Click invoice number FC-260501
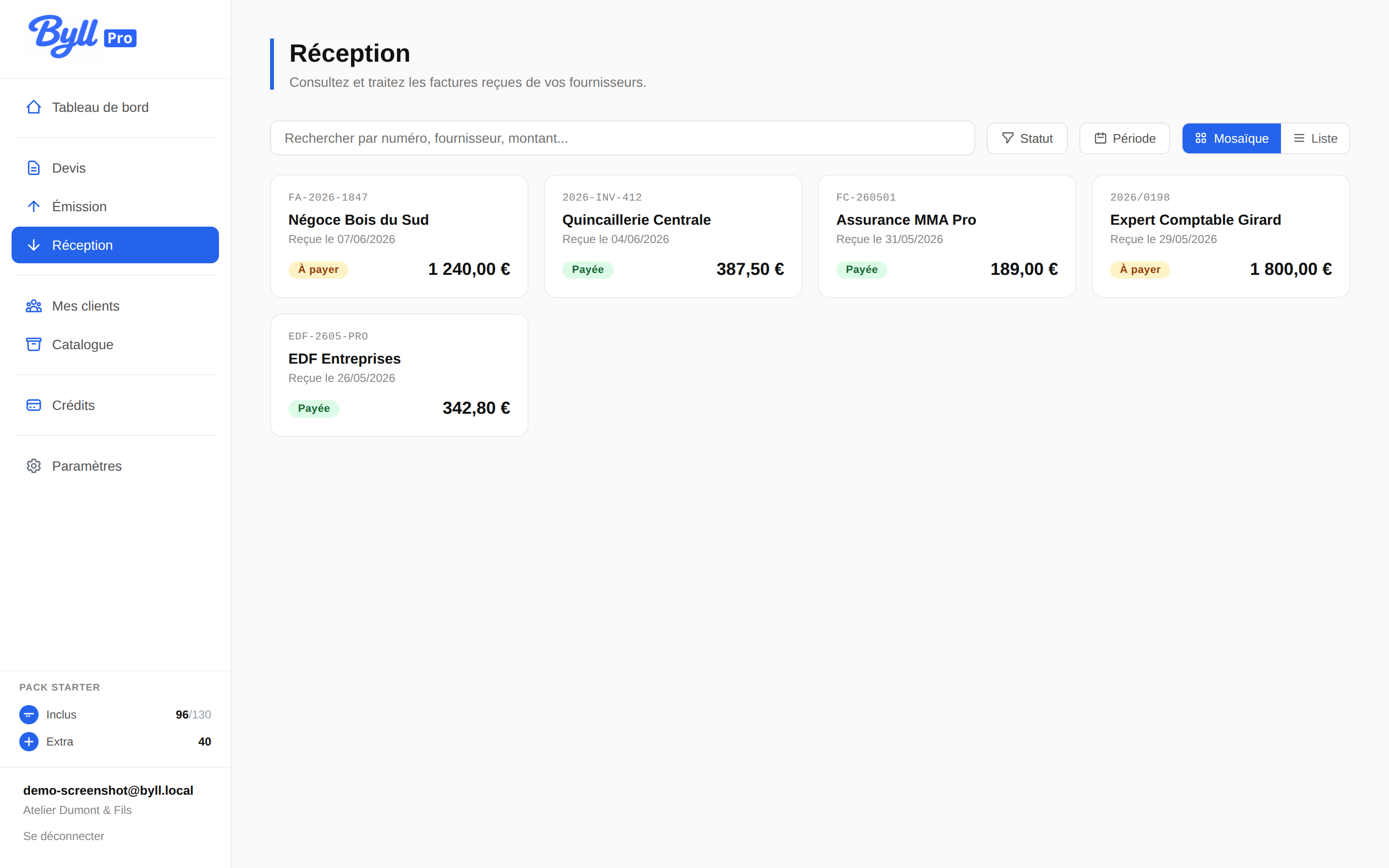 [866, 198]
